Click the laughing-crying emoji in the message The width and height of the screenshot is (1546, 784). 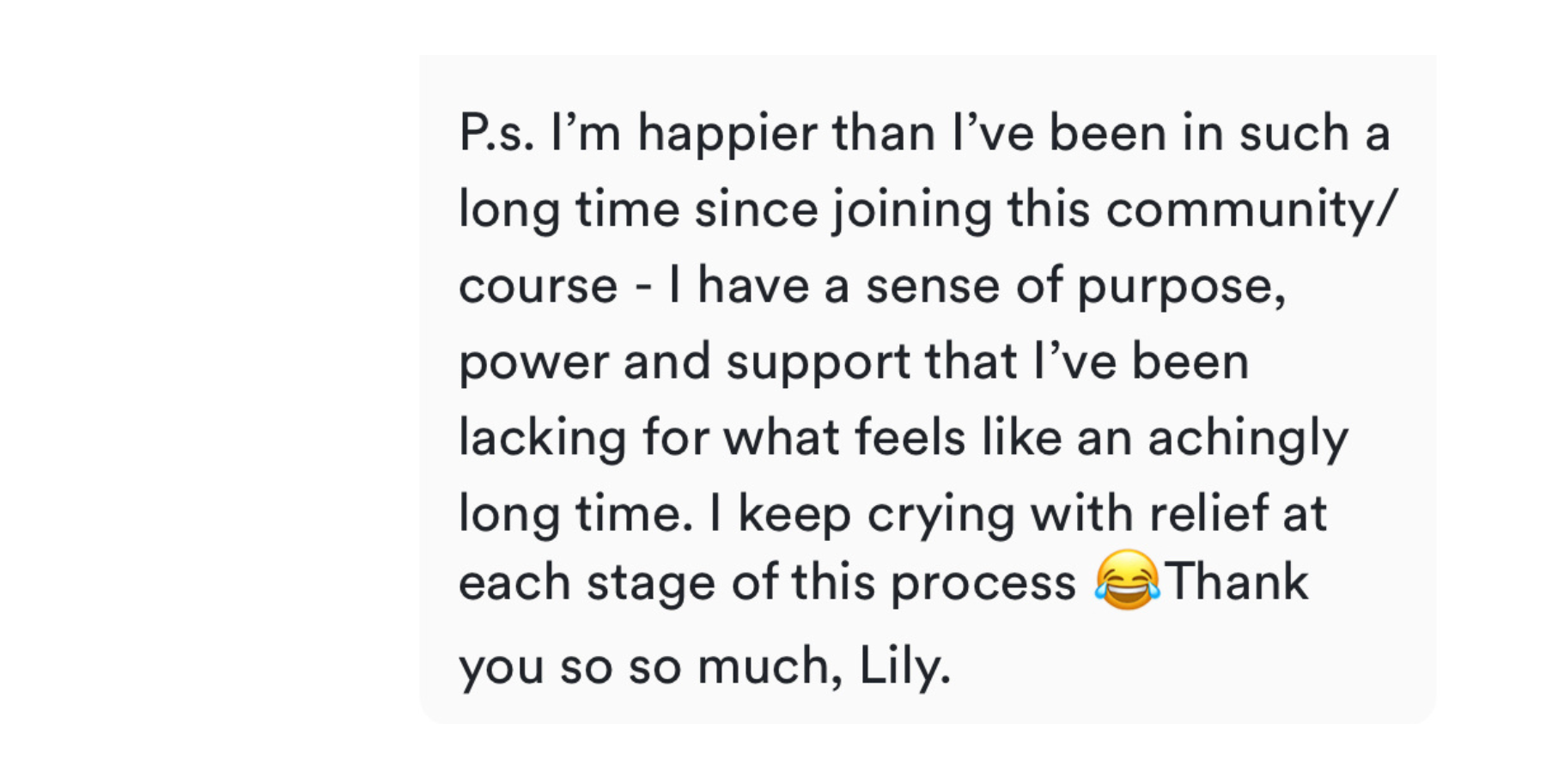(x=1127, y=580)
